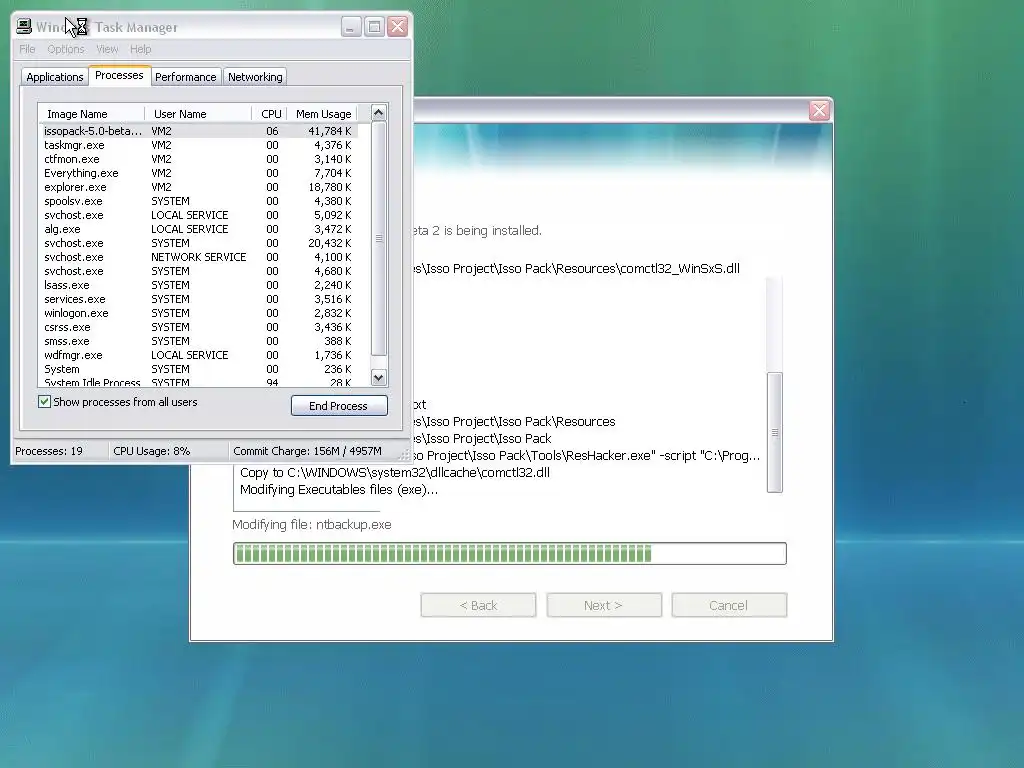Select the csrss.exe process

(199, 327)
